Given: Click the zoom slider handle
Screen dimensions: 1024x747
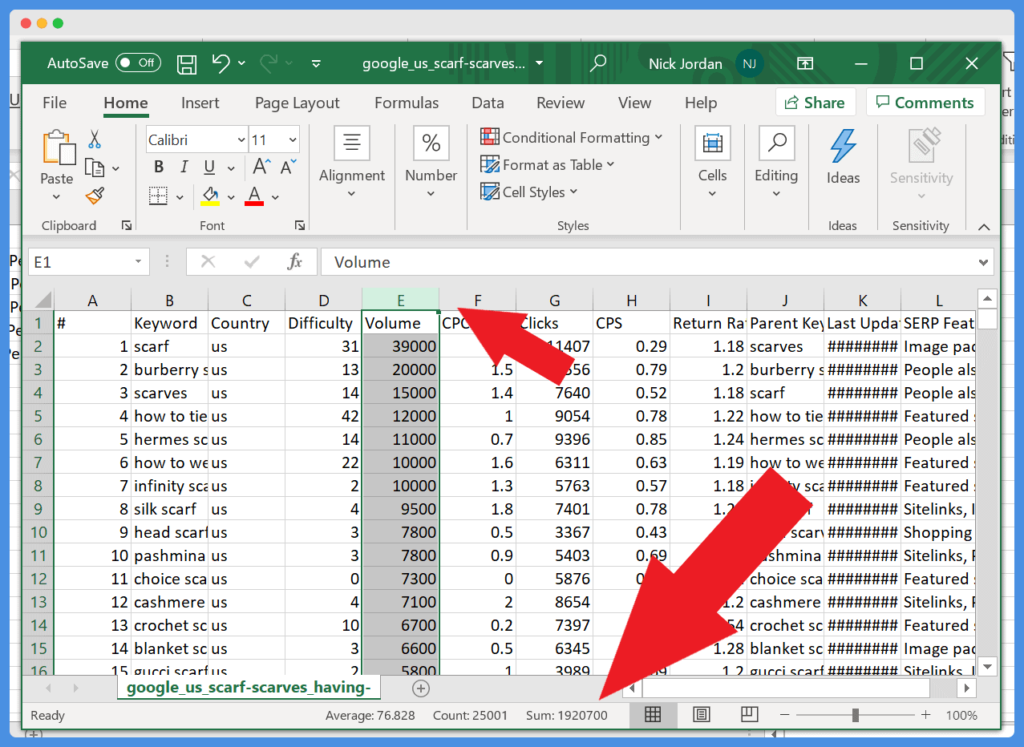Looking at the screenshot, I should tap(855, 716).
